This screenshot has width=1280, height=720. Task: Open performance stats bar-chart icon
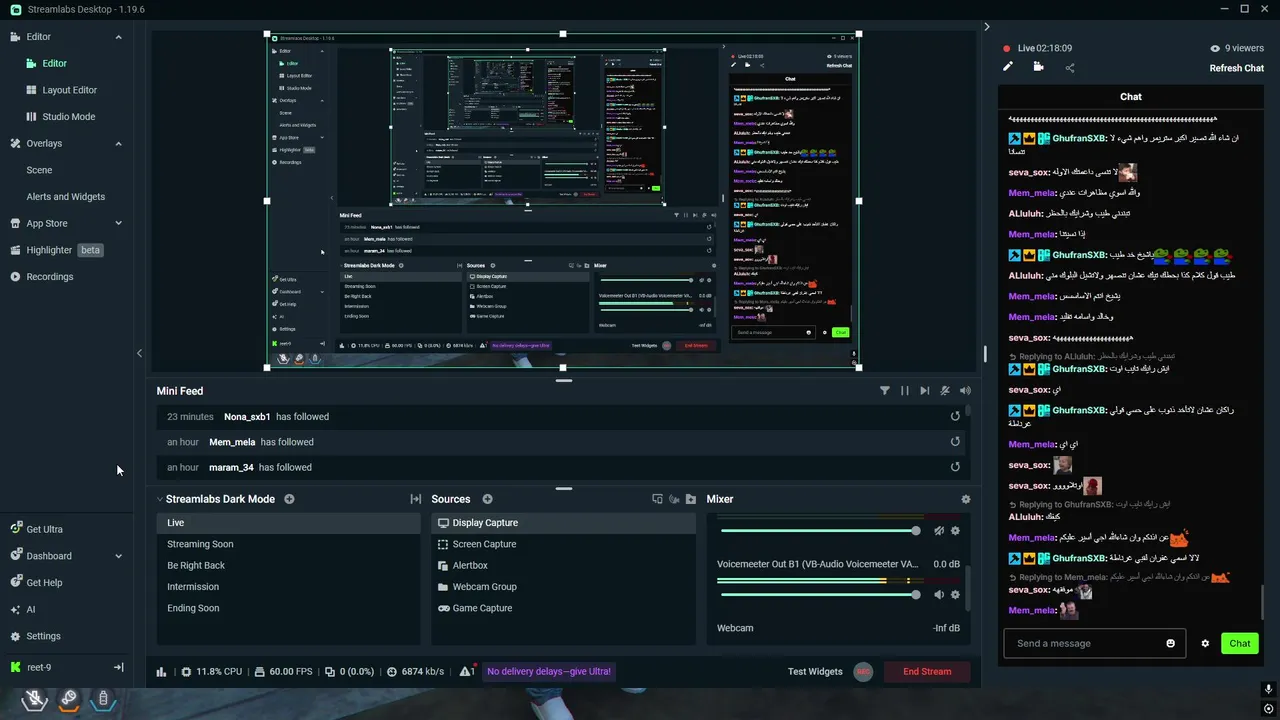coord(162,672)
